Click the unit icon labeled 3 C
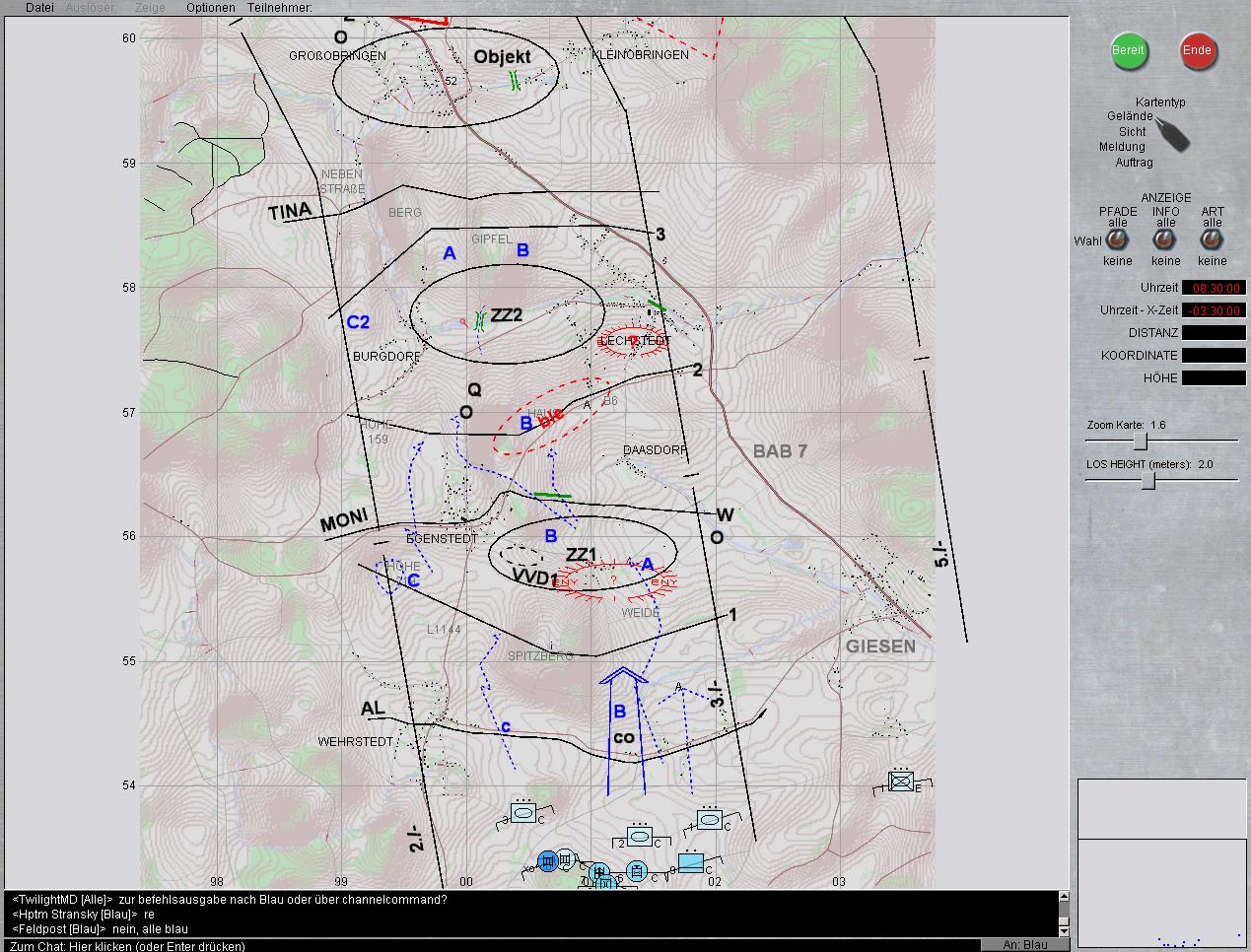The width and height of the screenshot is (1251, 952). click(x=524, y=814)
